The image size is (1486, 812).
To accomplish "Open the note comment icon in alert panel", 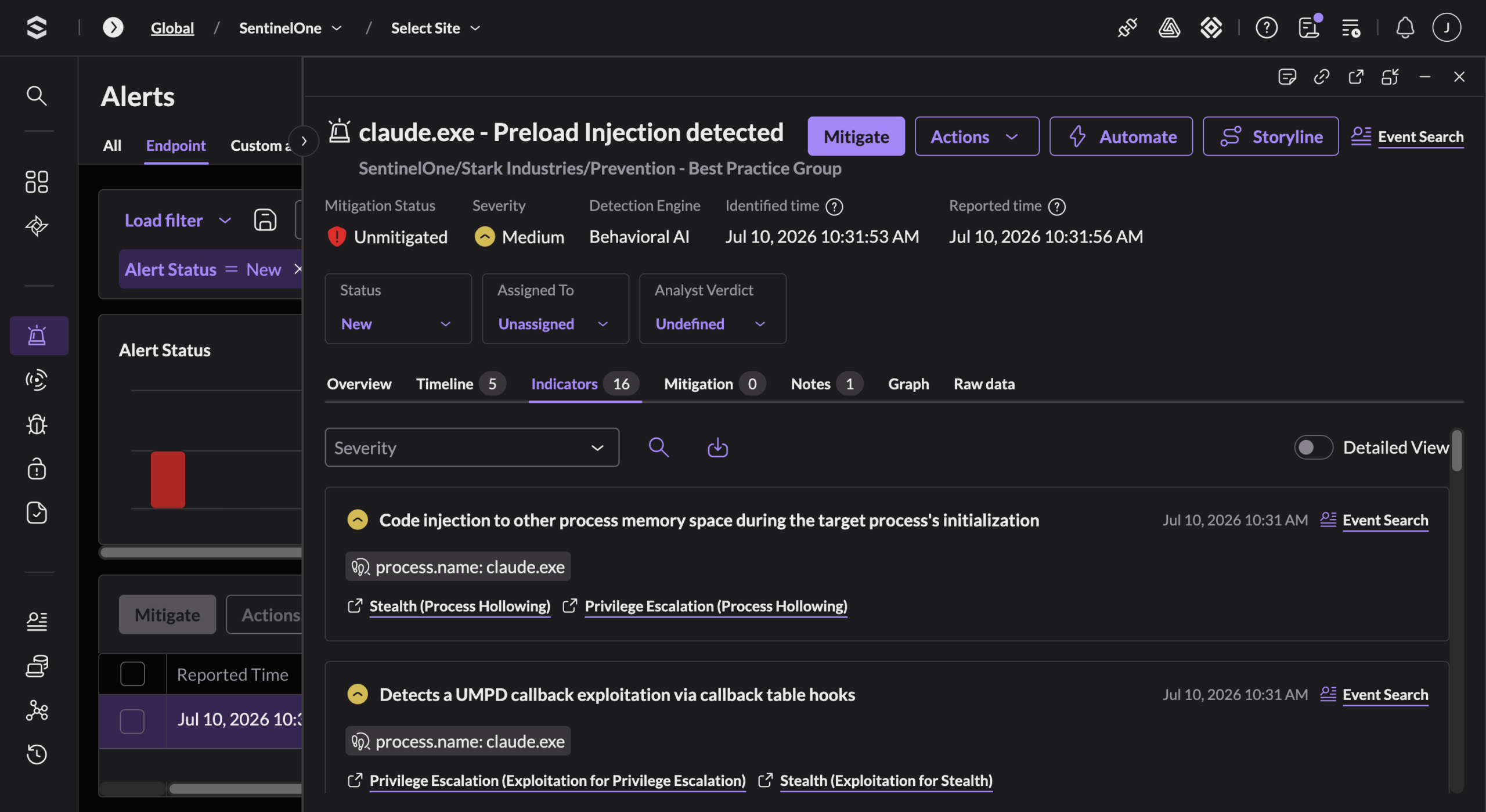I will [1287, 77].
